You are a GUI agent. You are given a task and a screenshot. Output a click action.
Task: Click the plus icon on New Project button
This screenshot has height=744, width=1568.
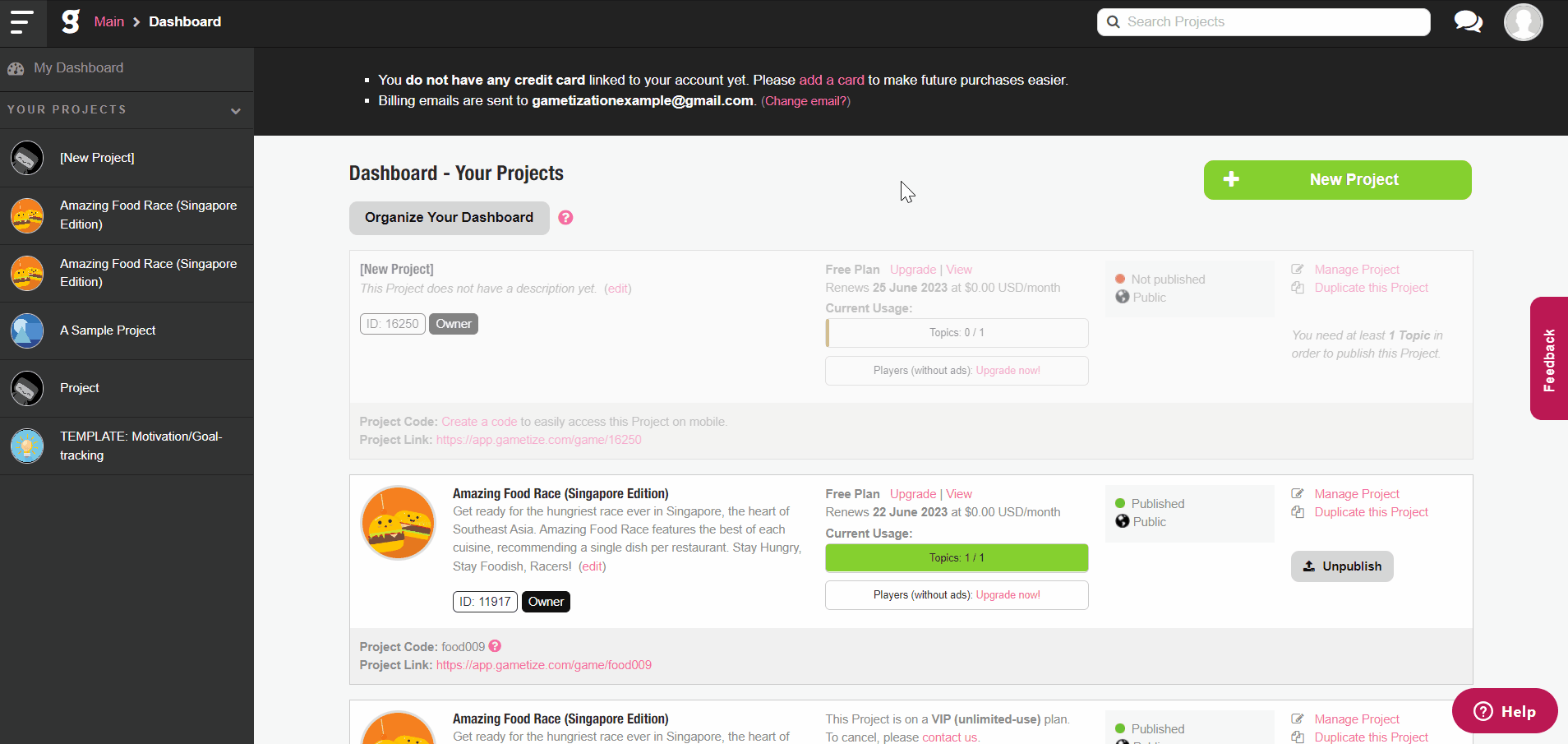pyautogui.click(x=1231, y=179)
